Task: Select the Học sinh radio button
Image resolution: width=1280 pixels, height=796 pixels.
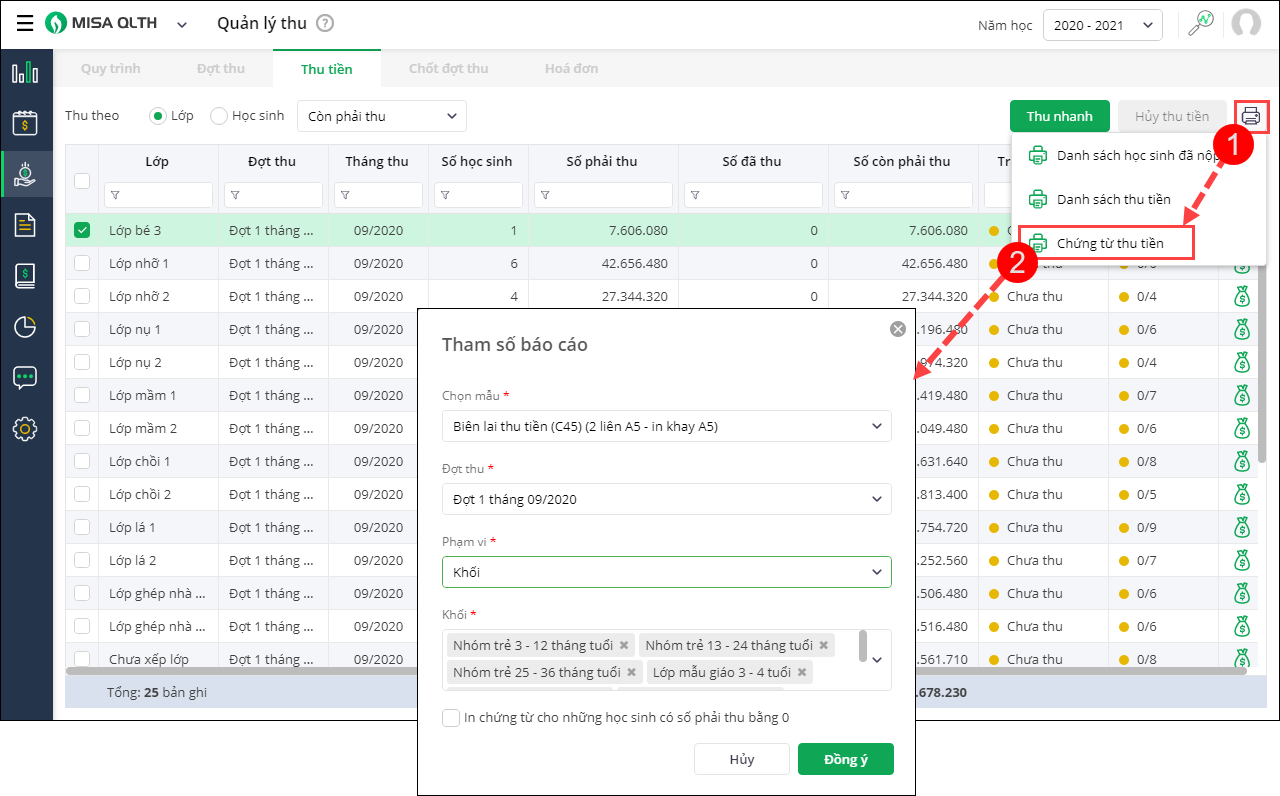Action: pos(219,116)
